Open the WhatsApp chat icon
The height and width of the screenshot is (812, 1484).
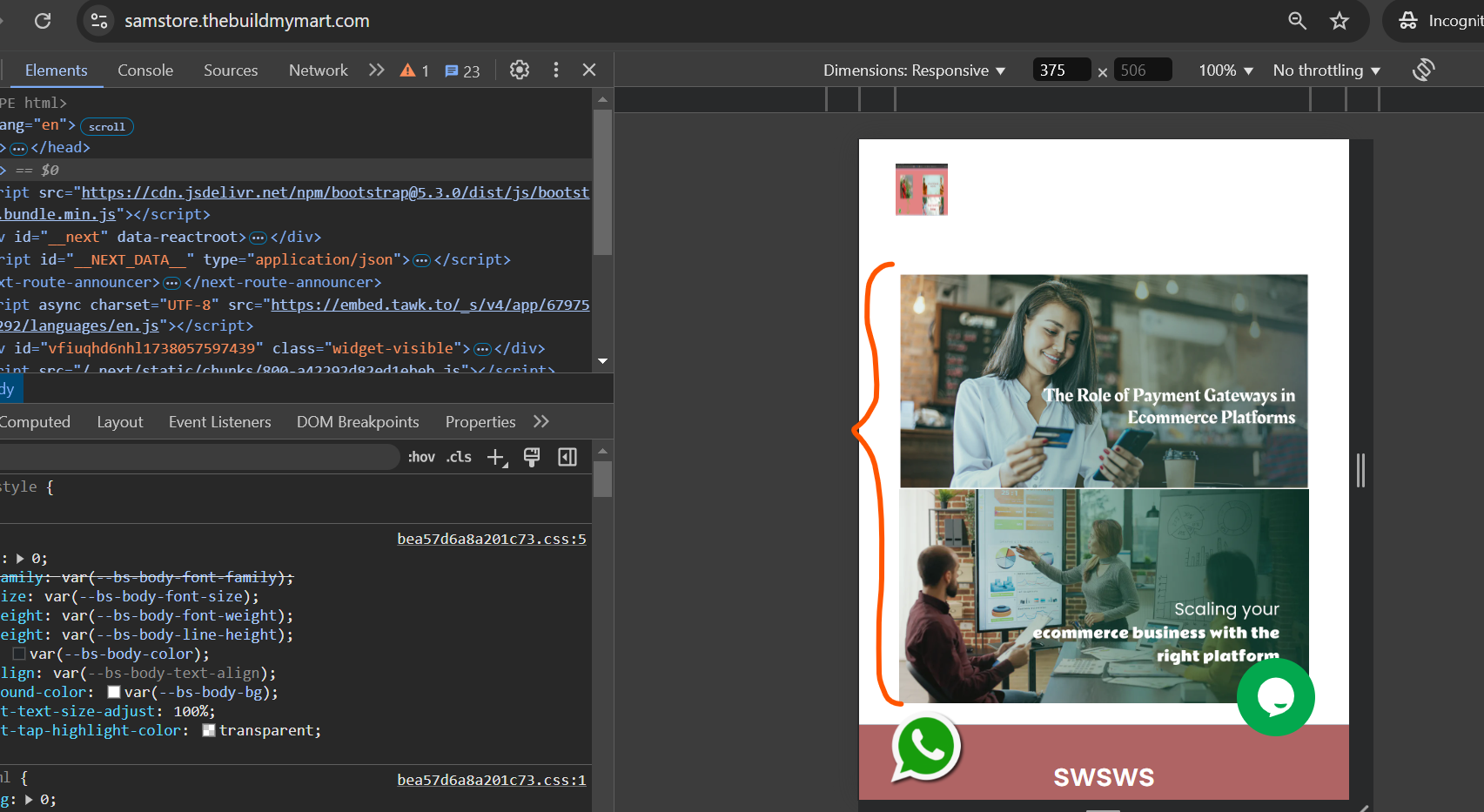click(x=925, y=748)
